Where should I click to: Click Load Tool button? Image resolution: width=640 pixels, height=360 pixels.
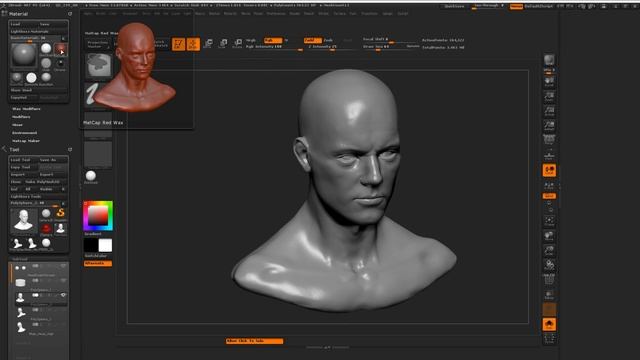24,160
